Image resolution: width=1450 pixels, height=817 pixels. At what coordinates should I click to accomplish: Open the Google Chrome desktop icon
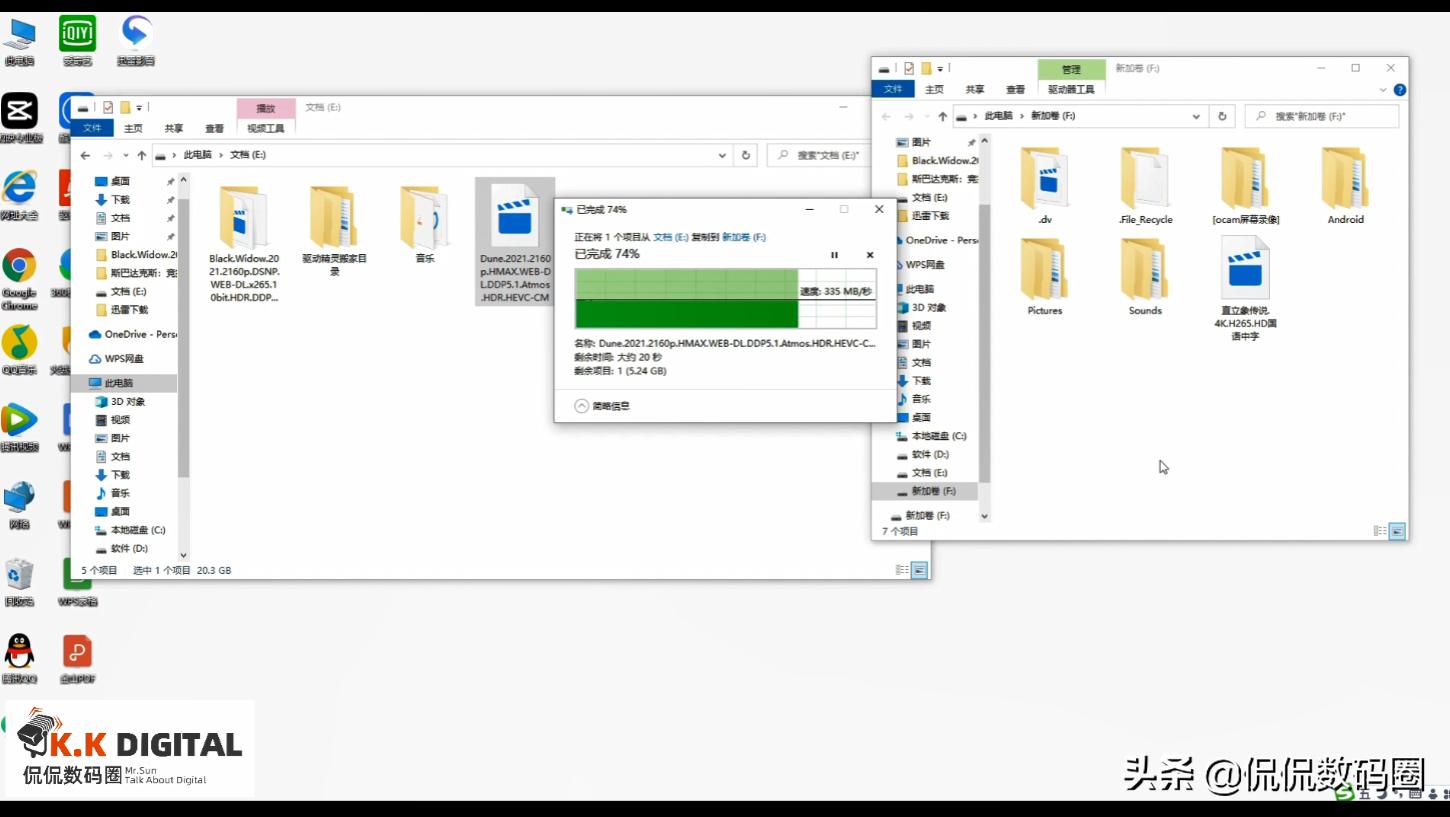tap(19, 267)
